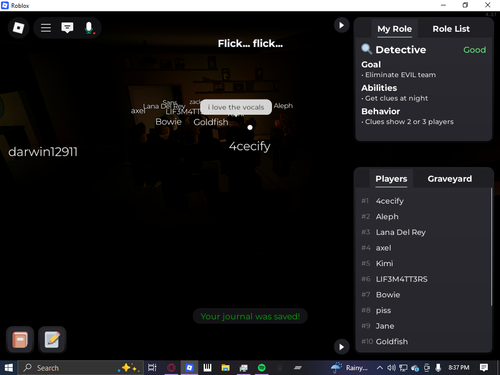Collapse the players panel with the bottom arrow
Viewport: 500px width, 375px height.
coord(341,347)
